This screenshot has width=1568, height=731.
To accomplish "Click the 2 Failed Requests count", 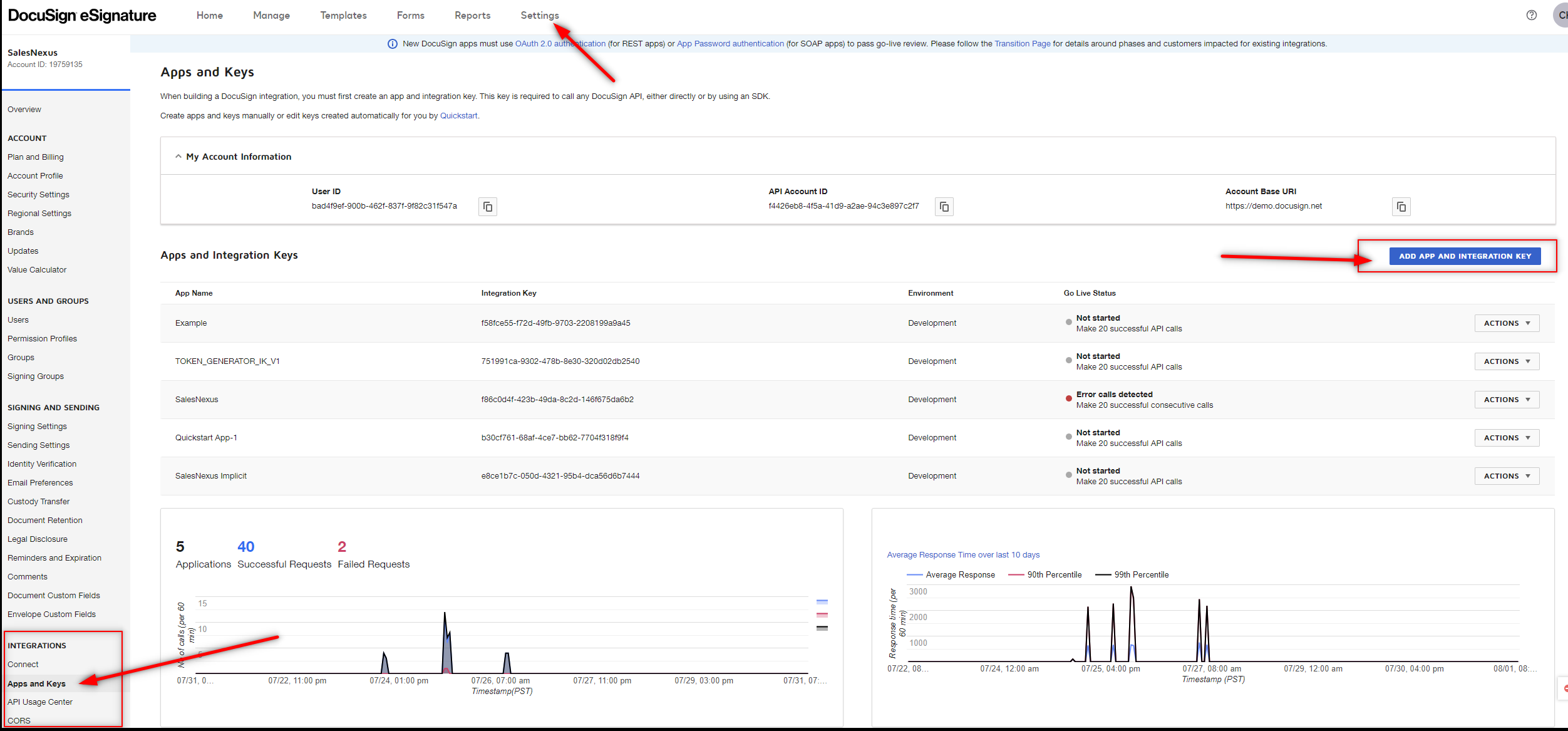I will (x=342, y=547).
